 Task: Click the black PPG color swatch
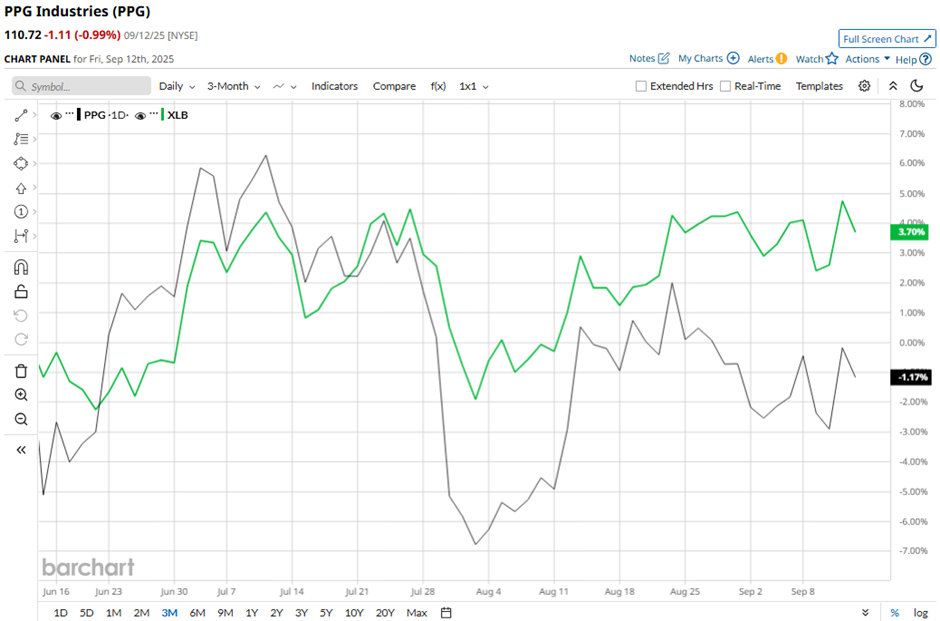tap(79, 114)
